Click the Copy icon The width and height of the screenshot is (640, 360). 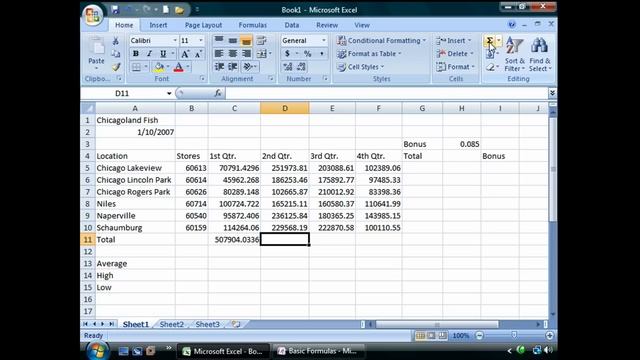pyautogui.click(x=116, y=54)
